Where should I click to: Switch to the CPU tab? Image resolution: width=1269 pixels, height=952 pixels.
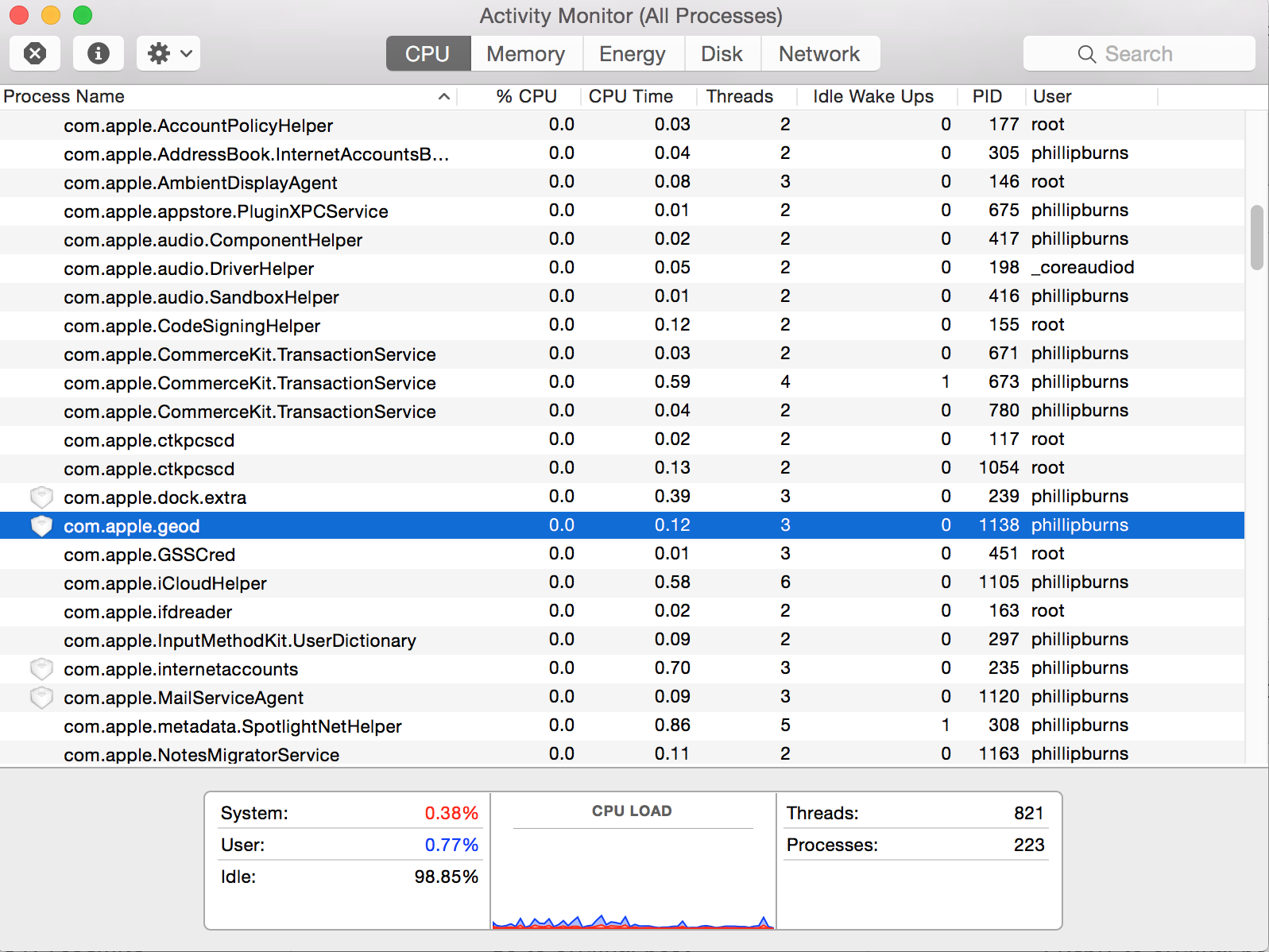coord(428,53)
